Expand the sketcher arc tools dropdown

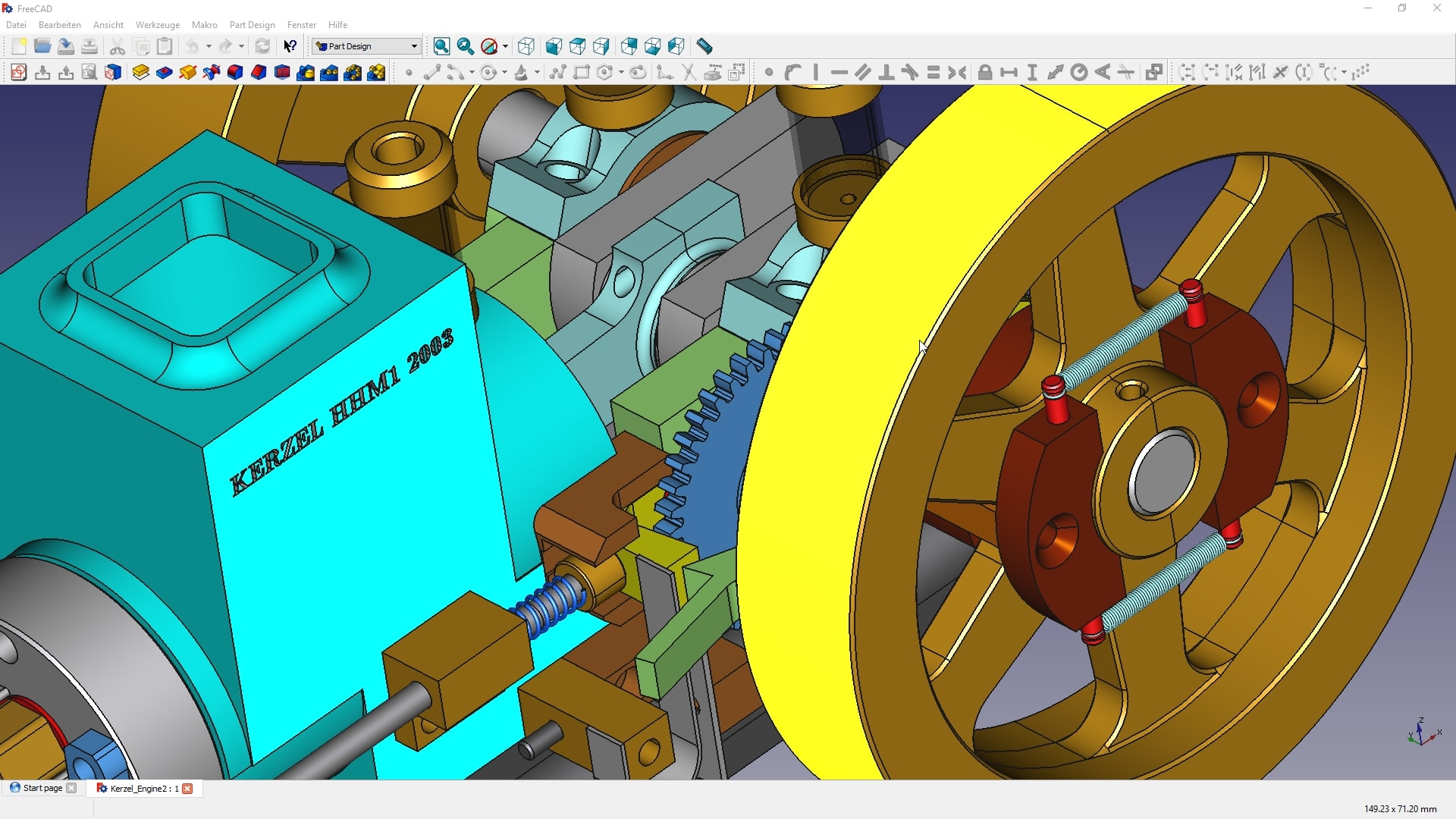tap(472, 72)
